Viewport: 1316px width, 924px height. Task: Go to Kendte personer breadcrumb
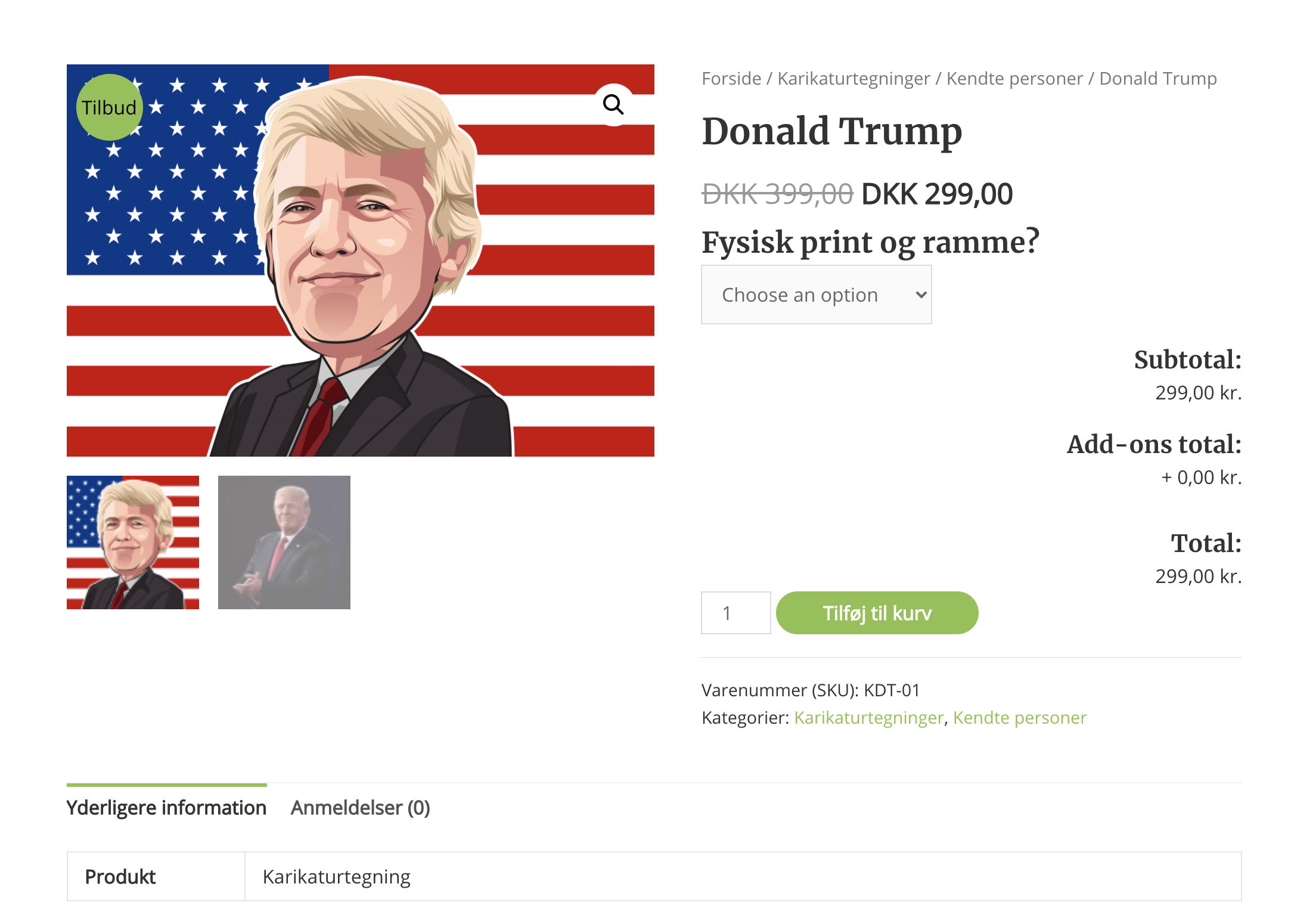[x=1014, y=79]
